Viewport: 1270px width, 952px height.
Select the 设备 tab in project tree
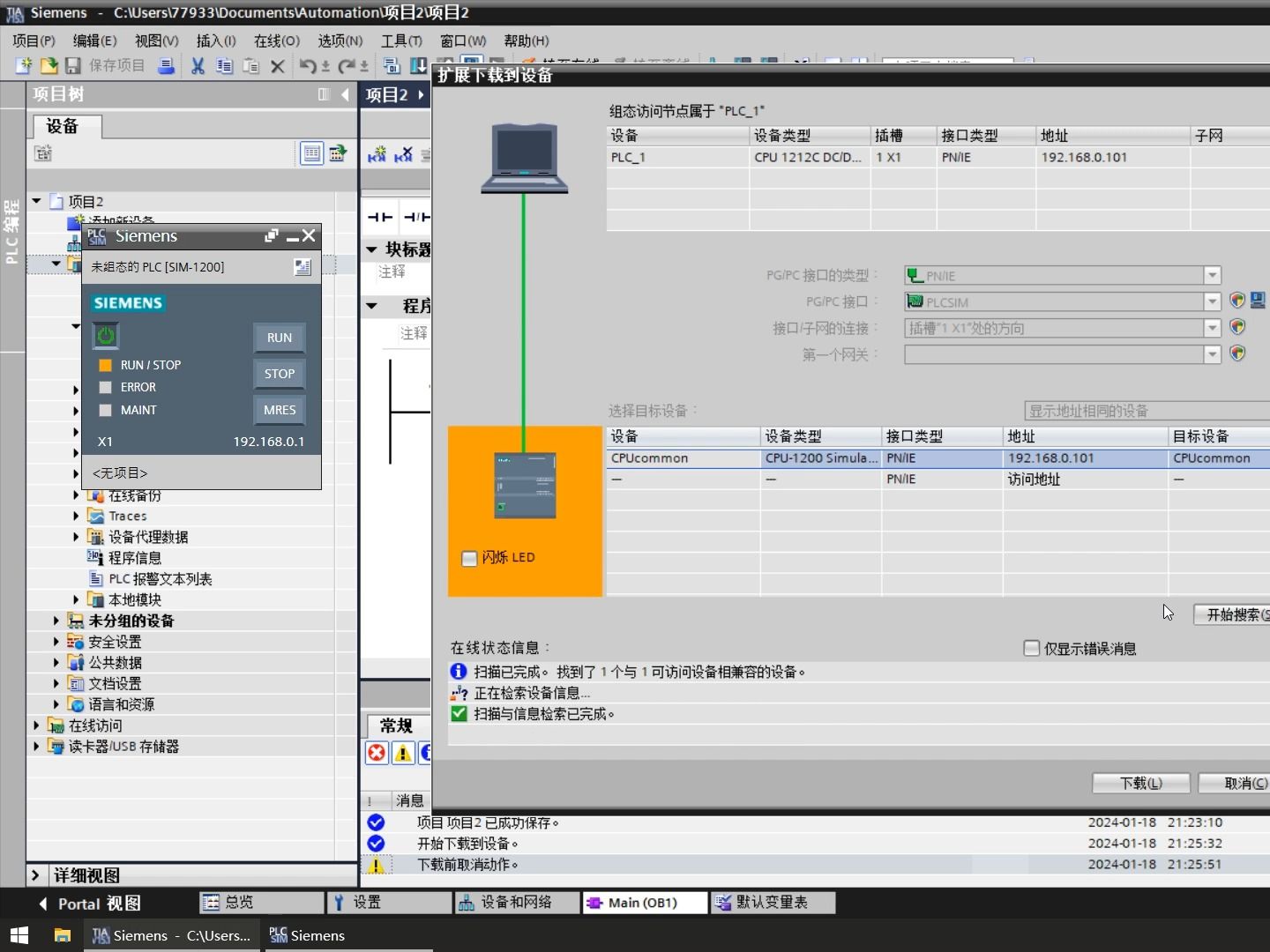(x=67, y=127)
